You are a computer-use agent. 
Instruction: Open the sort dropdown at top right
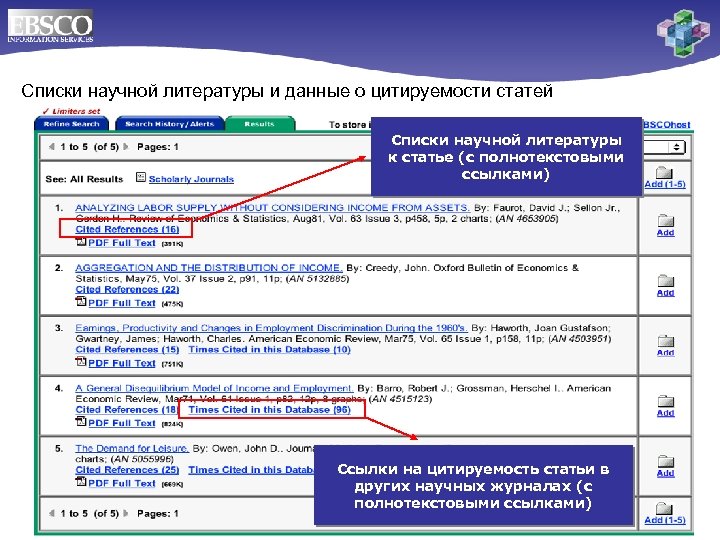point(664,147)
